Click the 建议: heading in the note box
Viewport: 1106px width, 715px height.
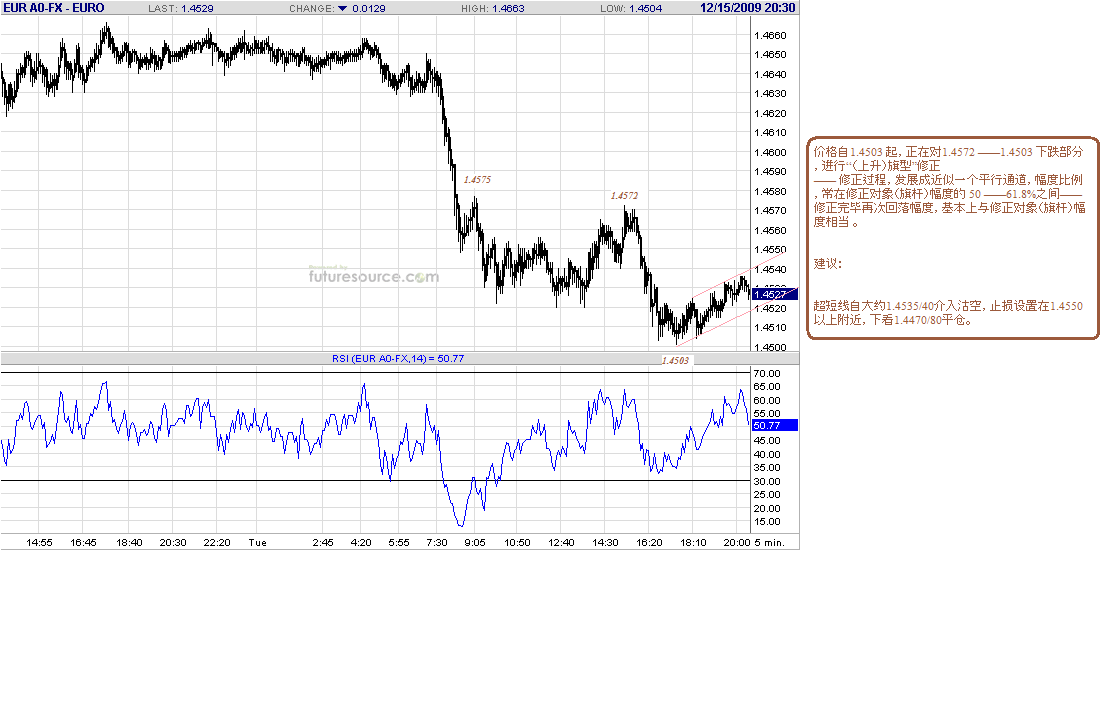[x=827, y=264]
